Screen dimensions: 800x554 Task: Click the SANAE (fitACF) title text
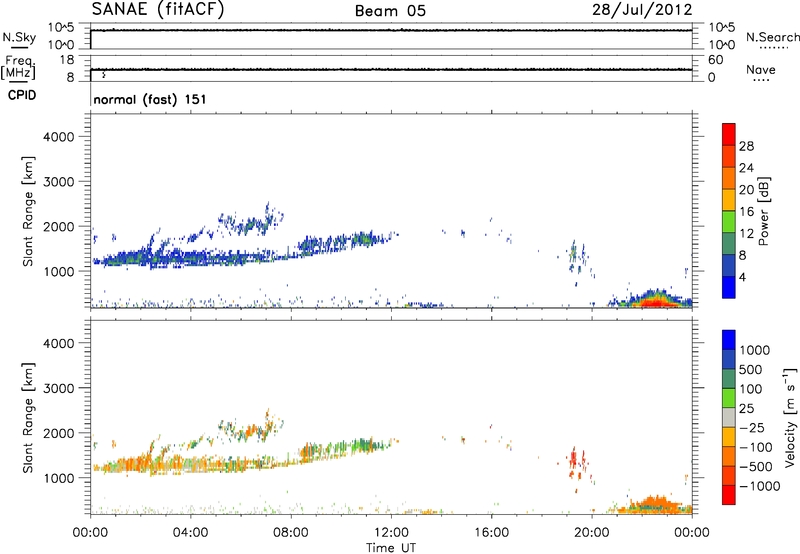click(x=158, y=10)
